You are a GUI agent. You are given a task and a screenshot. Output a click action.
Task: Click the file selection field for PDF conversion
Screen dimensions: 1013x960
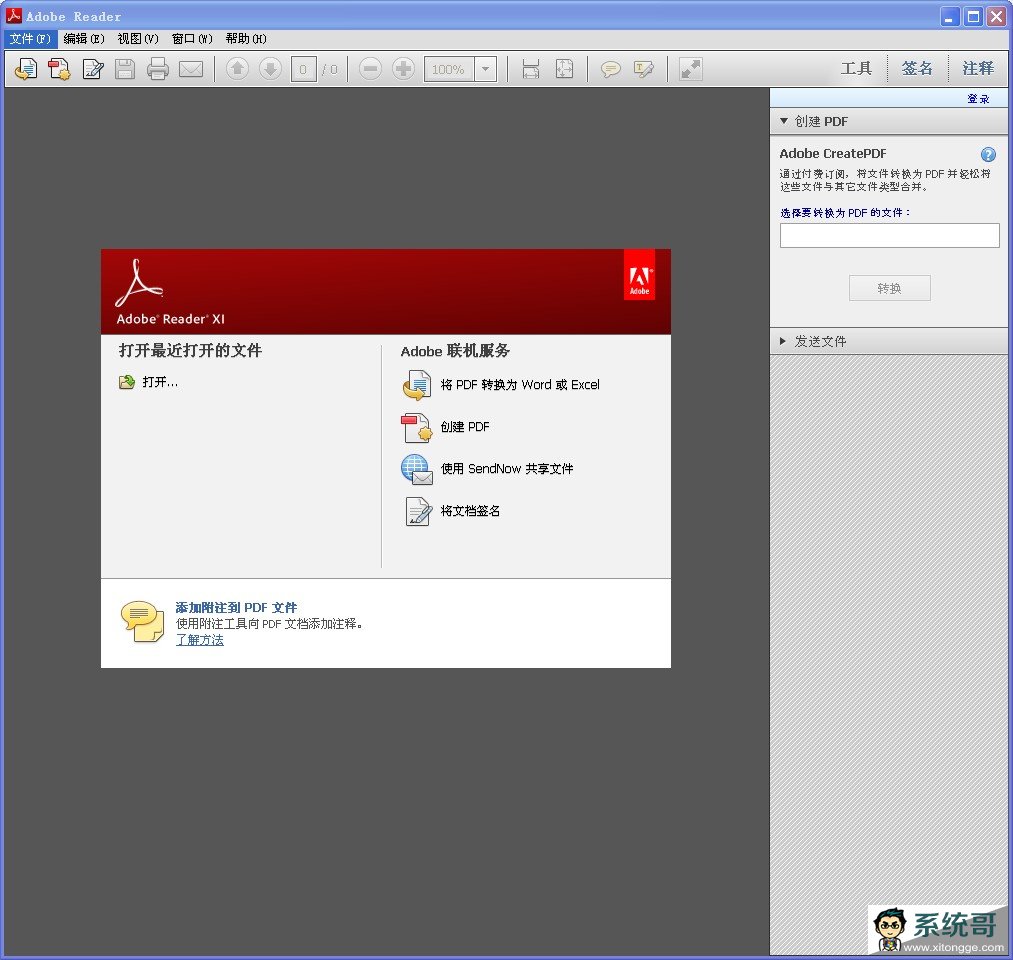(x=889, y=236)
